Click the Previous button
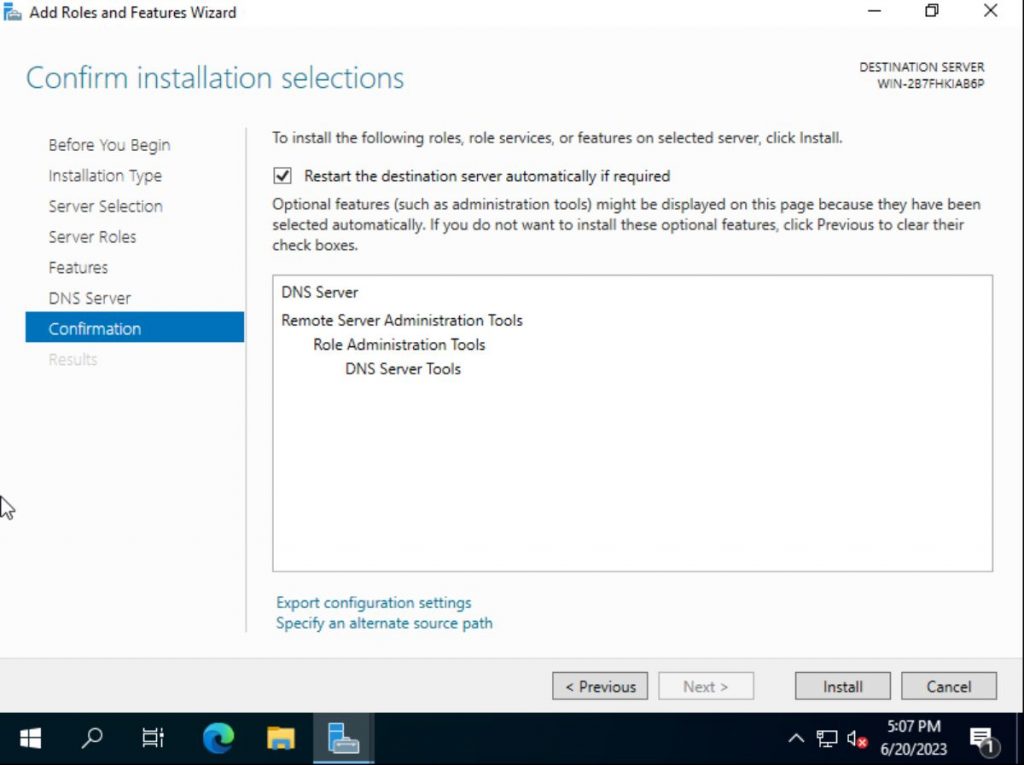Image resolution: width=1024 pixels, height=765 pixels. [x=600, y=686]
